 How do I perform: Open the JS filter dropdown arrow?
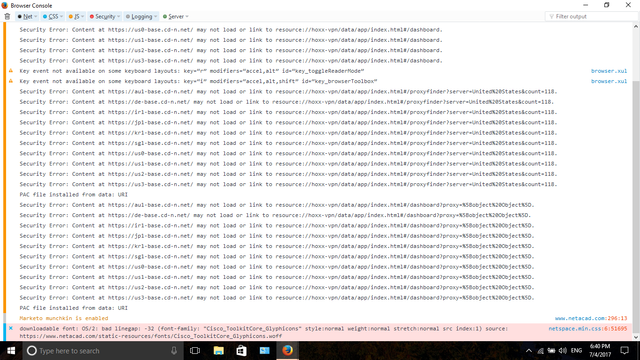pos(82,16)
